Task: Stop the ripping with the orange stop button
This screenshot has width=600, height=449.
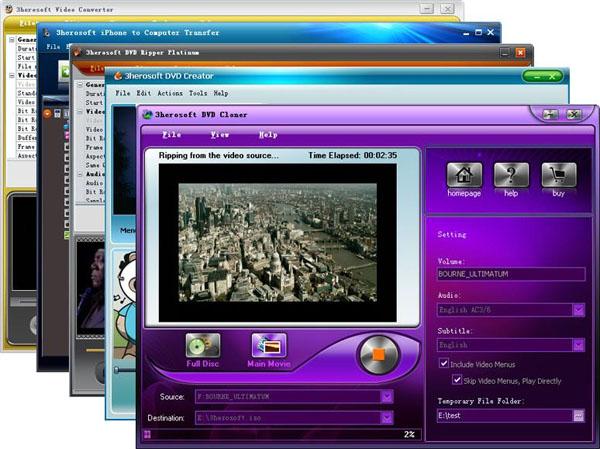Action: (x=378, y=354)
